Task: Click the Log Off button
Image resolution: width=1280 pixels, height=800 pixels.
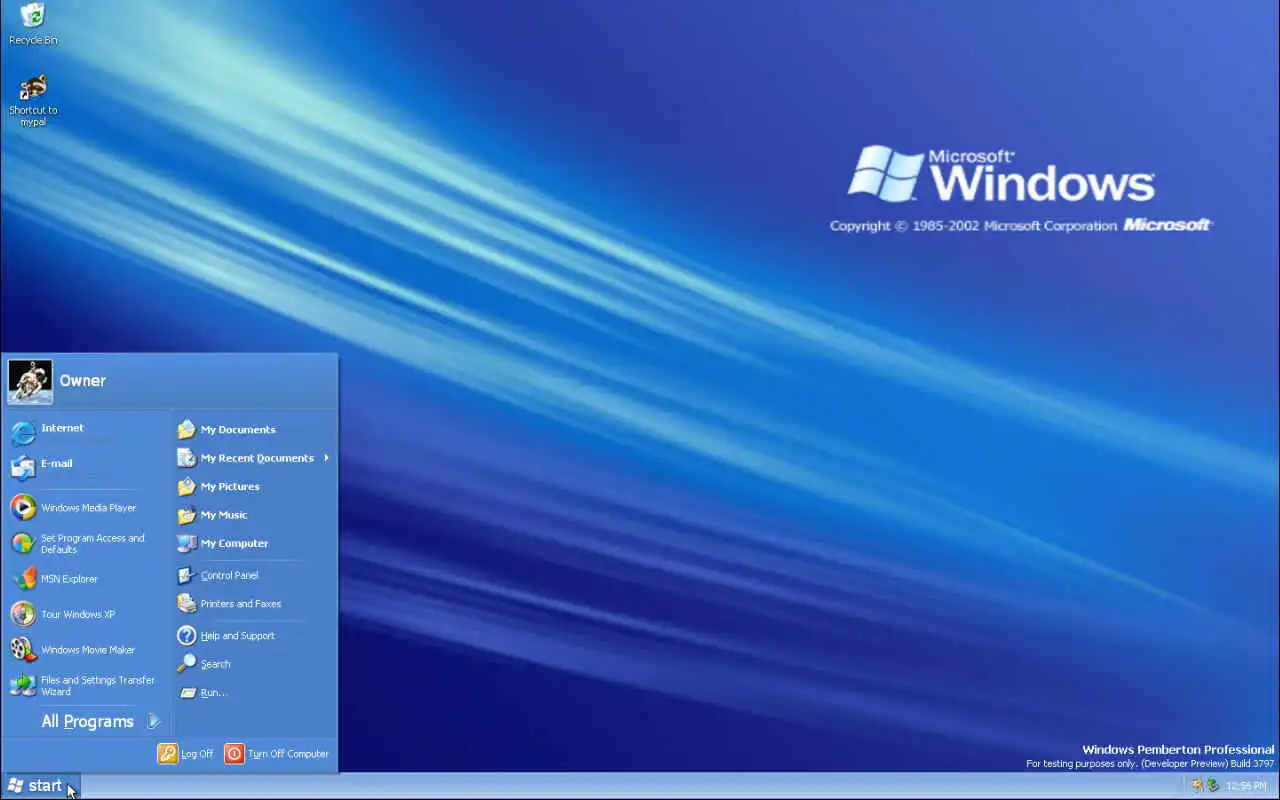Action: (186, 754)
